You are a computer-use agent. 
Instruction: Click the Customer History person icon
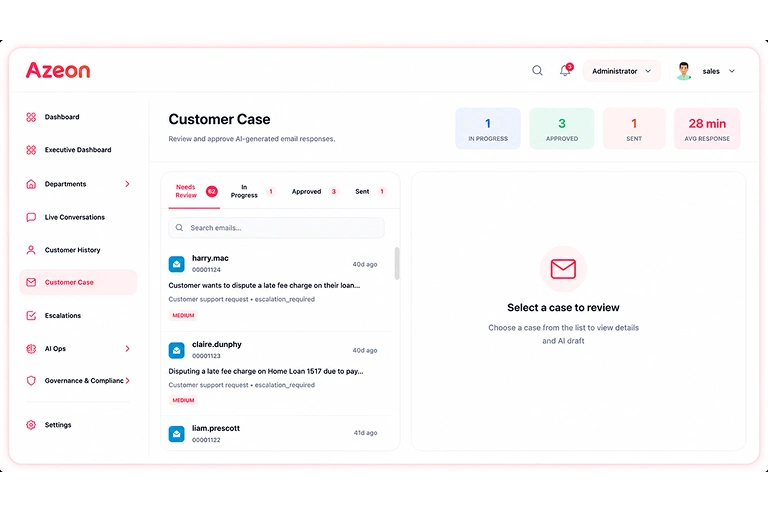click(31, 250)
